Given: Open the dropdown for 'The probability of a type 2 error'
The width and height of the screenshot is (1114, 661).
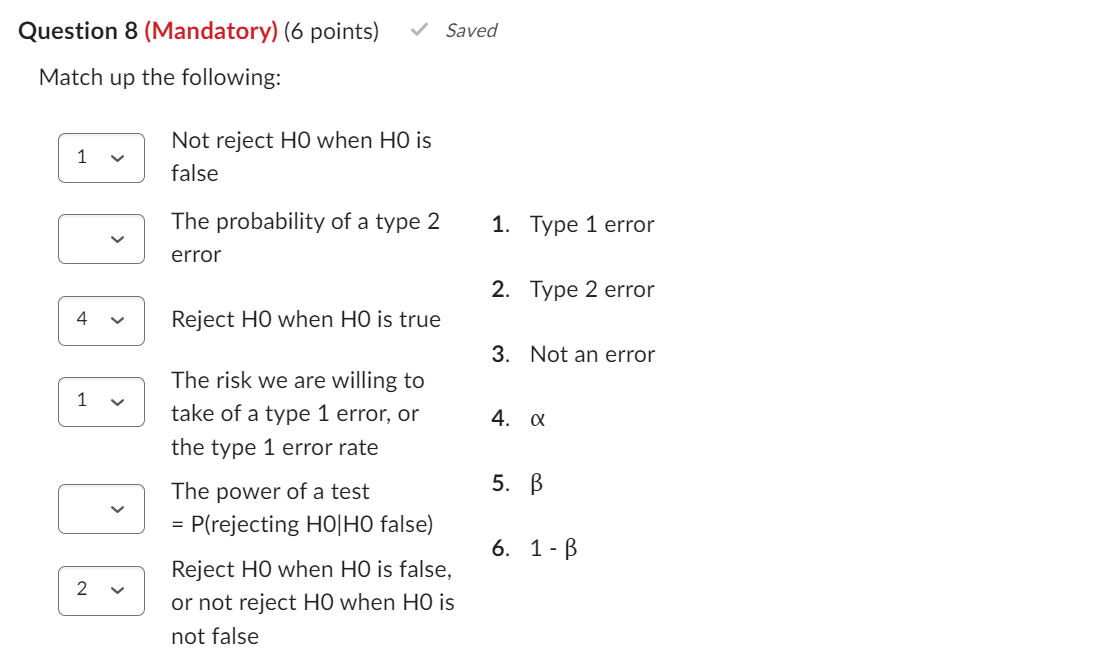Looking at the screenshot, I should (101, 238).
